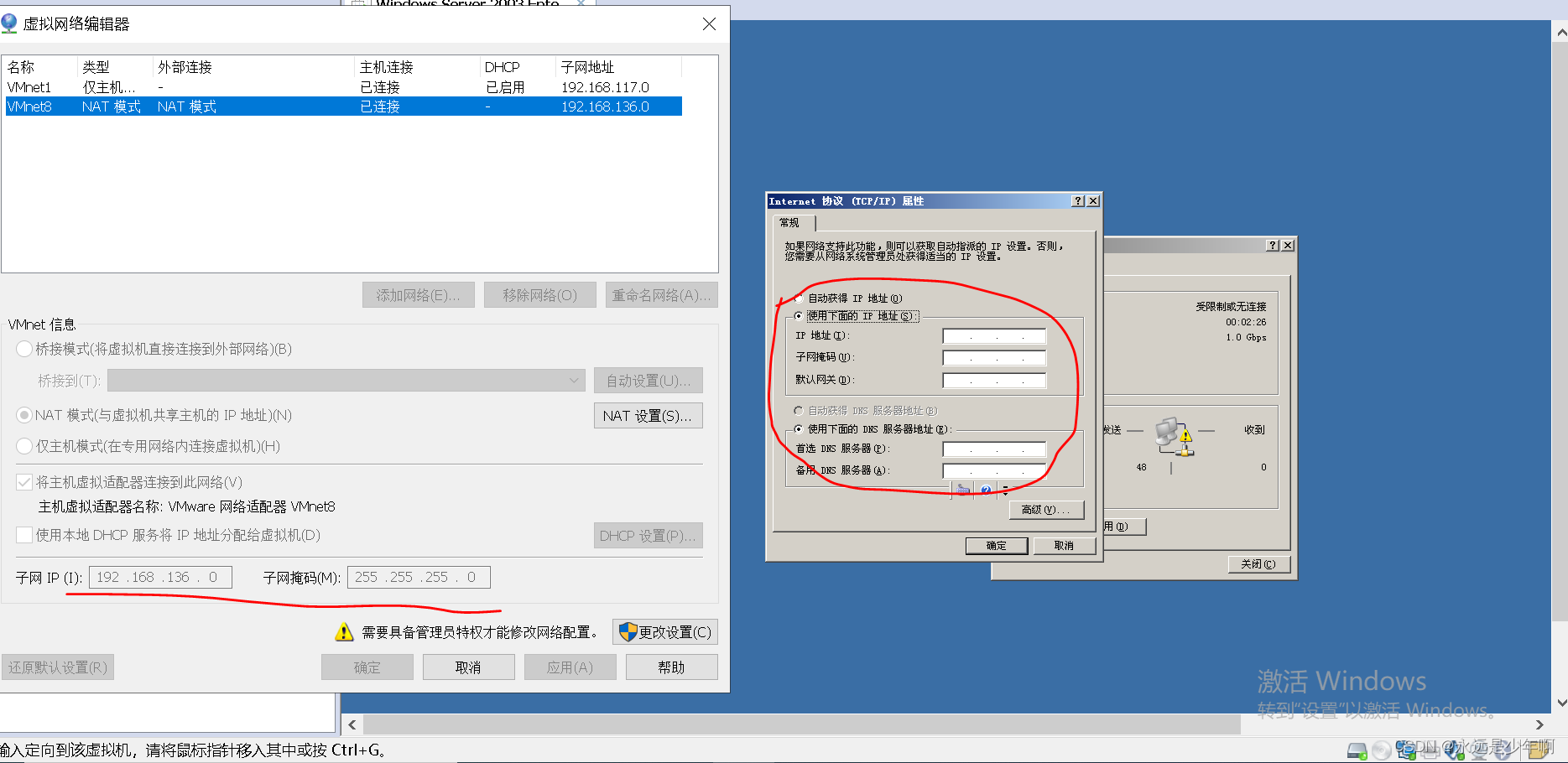Click the 主机连接 column header

(x=417, y=67)
